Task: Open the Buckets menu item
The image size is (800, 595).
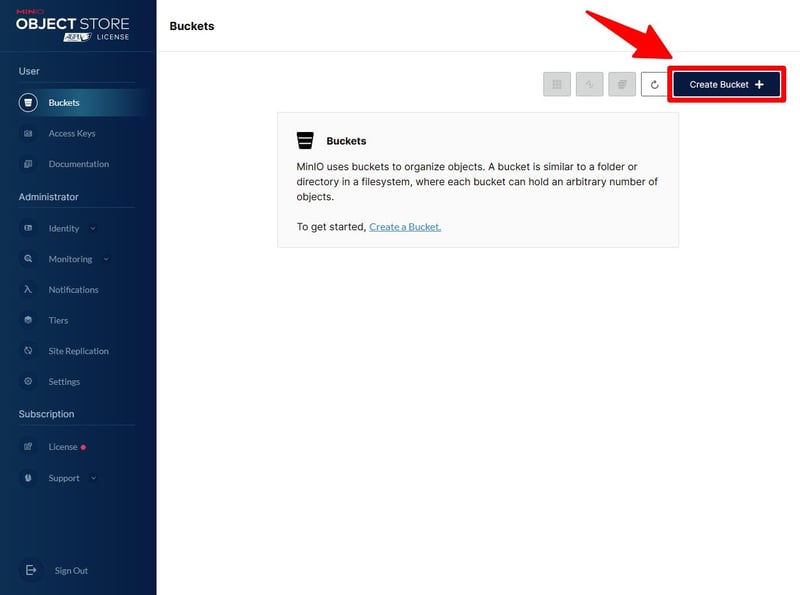Action: click(64, 102)
